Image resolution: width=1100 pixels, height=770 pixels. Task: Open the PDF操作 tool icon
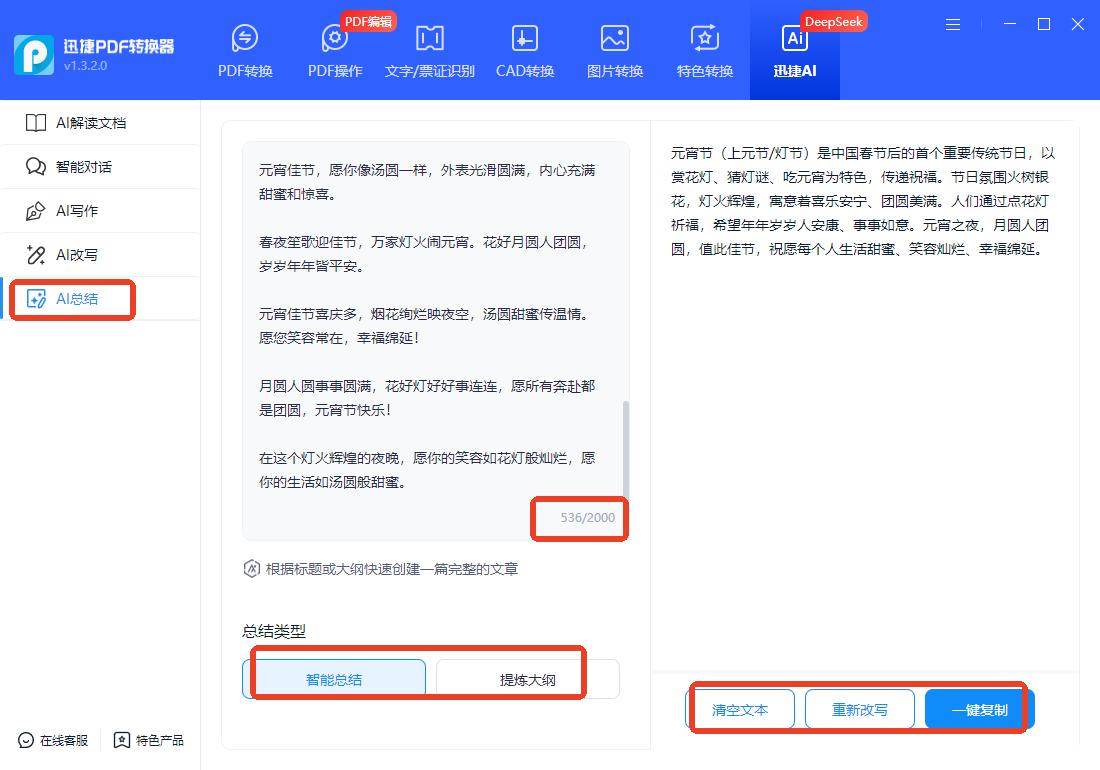click(335, 40)
